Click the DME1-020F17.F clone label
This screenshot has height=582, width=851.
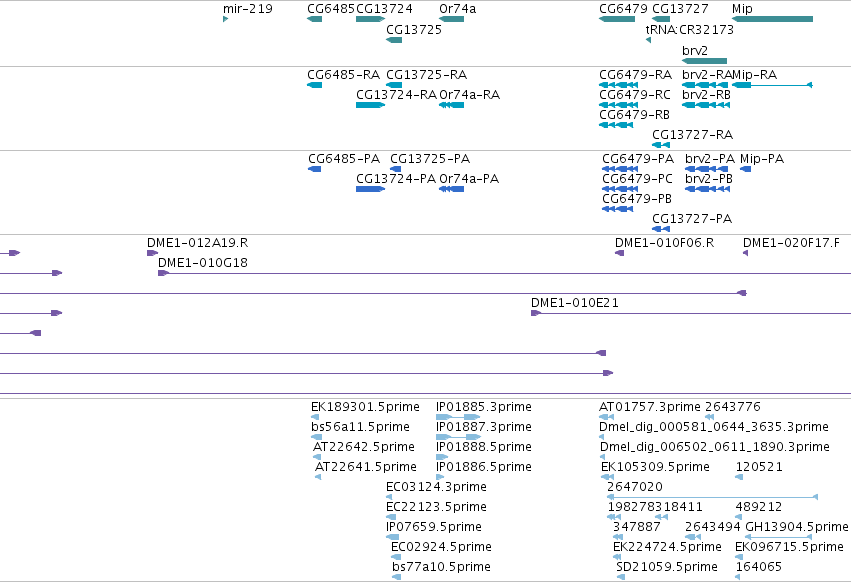point(791,243)
